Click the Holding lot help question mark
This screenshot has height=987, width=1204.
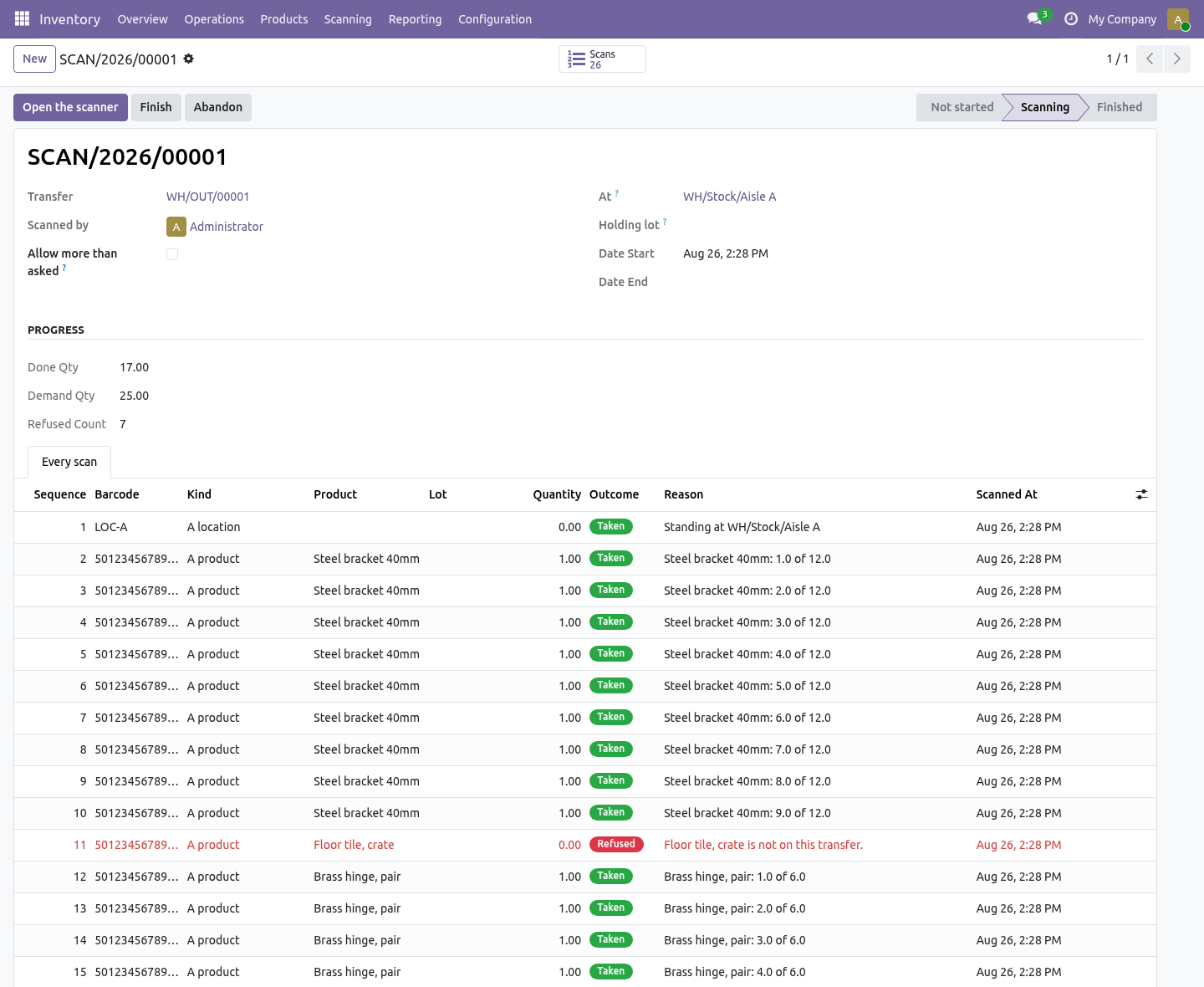[x=665, y=222]
